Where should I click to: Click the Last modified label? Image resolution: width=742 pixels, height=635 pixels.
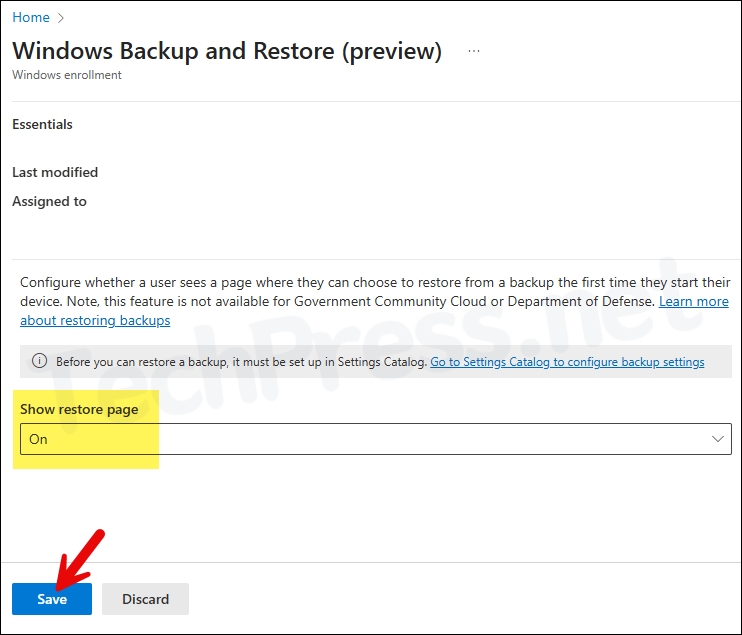click(x=55, y=172)
